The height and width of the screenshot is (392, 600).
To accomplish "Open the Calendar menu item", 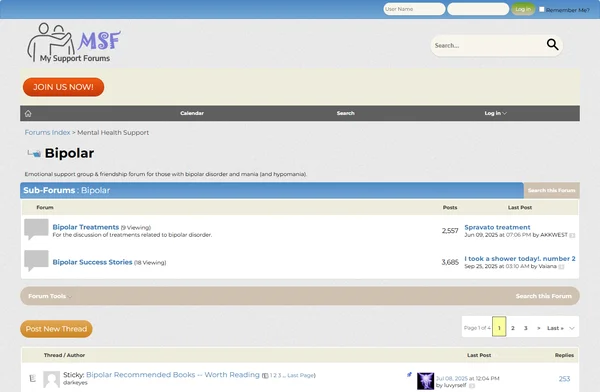I will 192,113.
